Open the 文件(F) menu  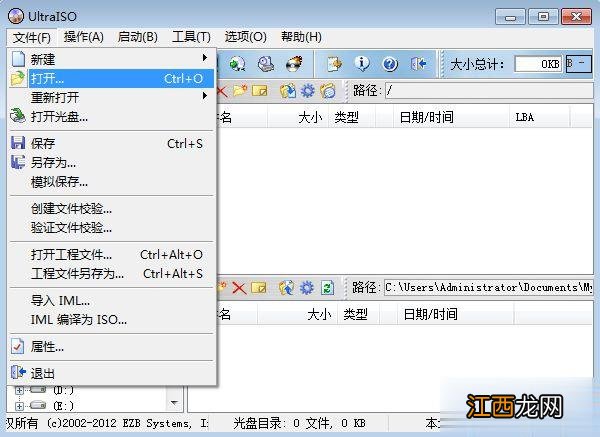31,38
